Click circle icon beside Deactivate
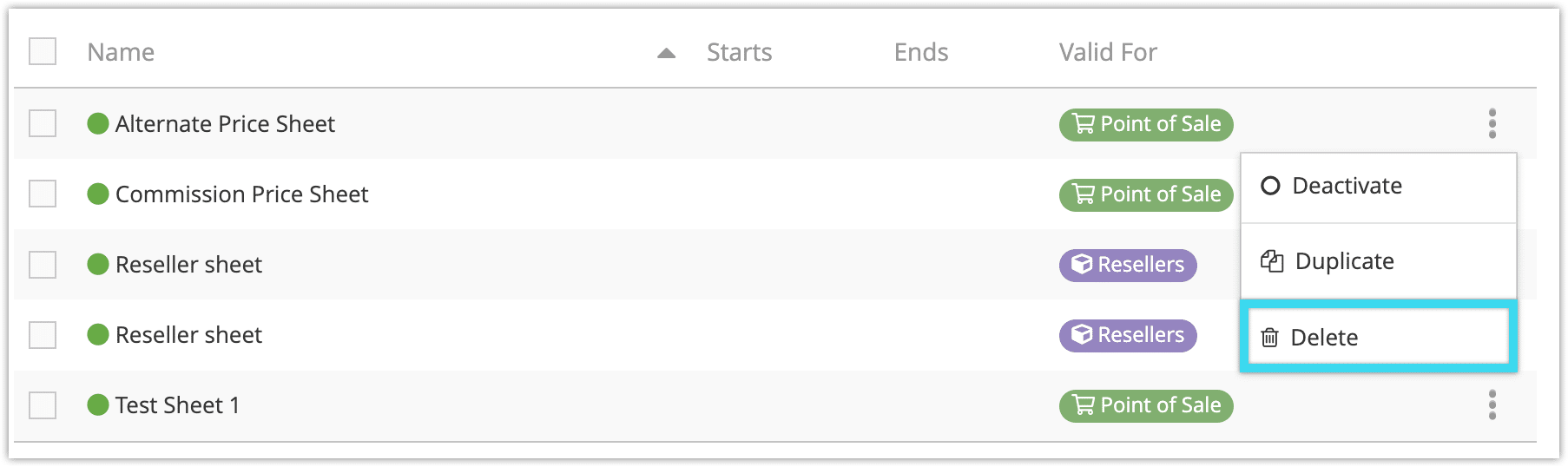The height and width of the screenshot is (467, 1568). coord(1270,186)
